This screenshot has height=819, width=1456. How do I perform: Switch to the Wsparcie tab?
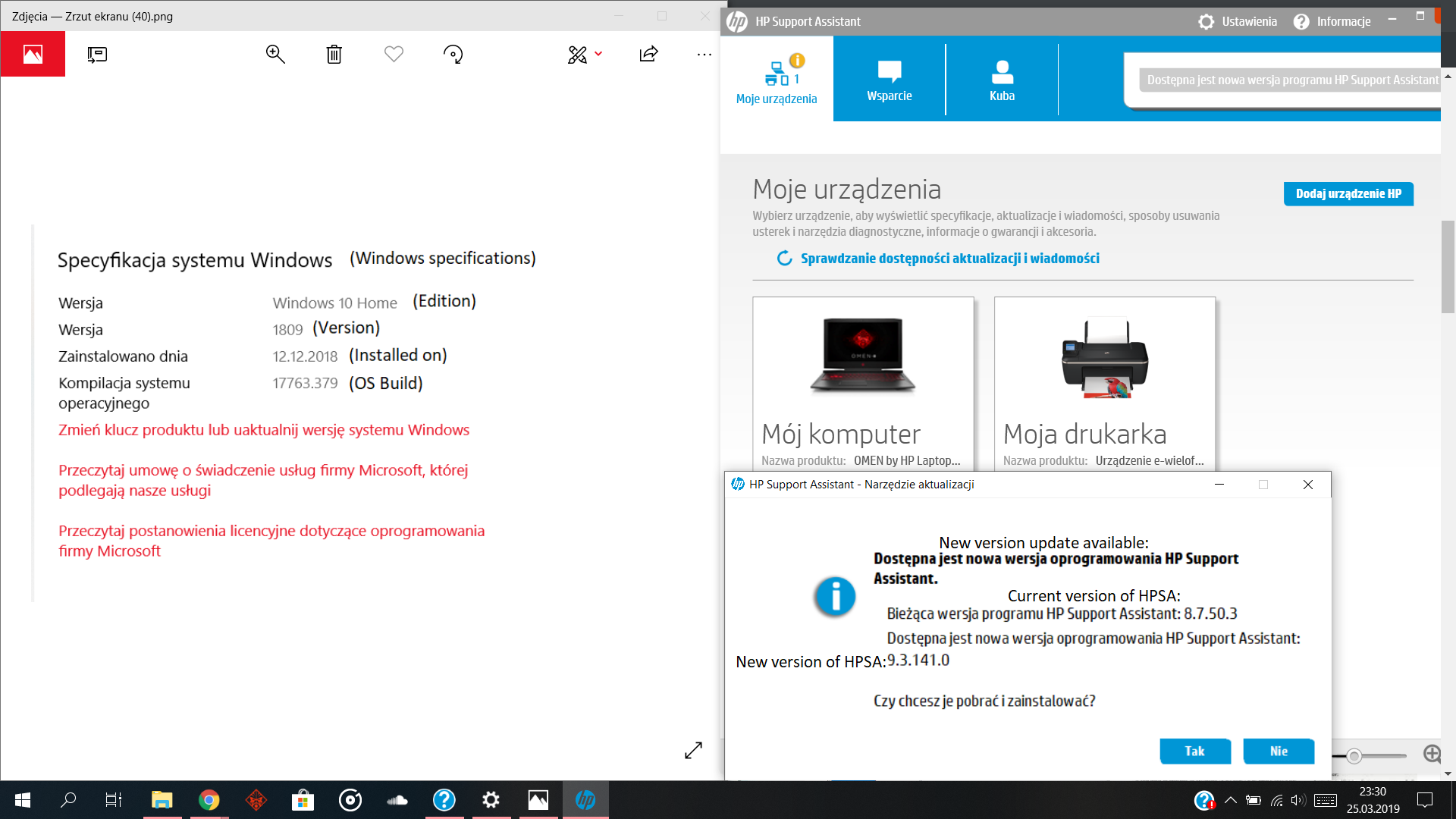pyautogui.click(x=890, y=79)
